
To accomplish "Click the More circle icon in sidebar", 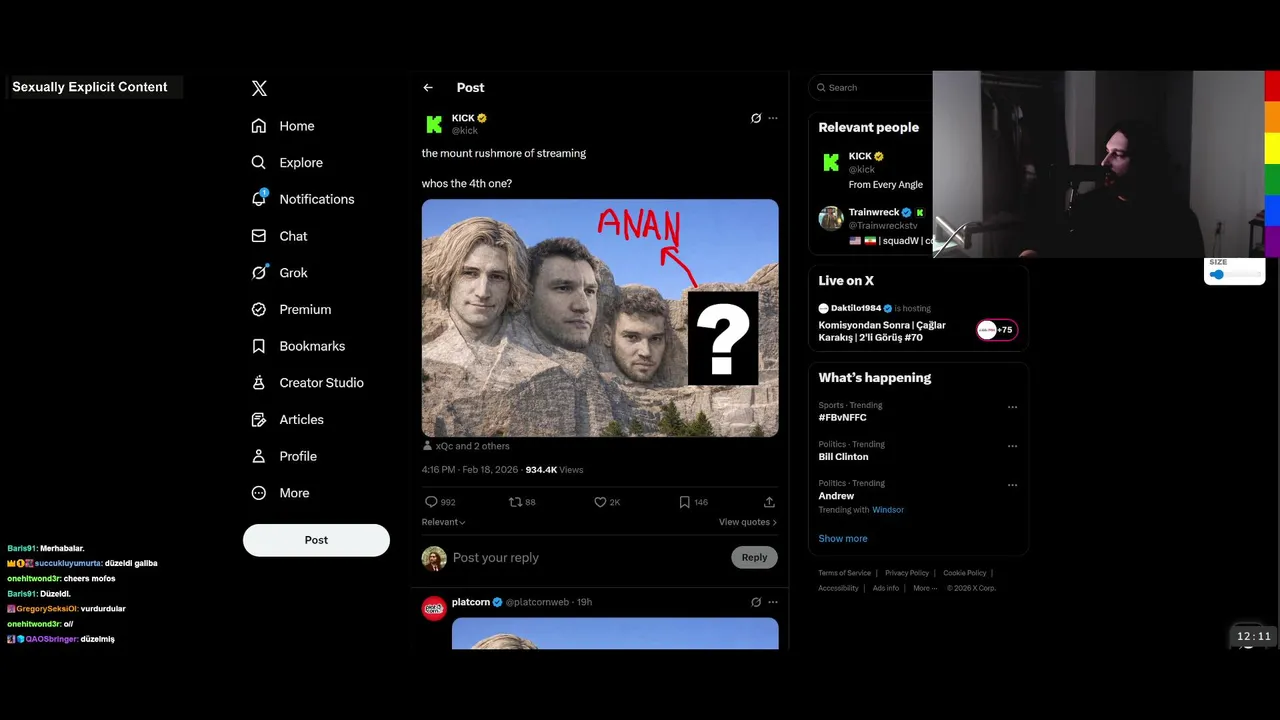I will tap(259, 493).
